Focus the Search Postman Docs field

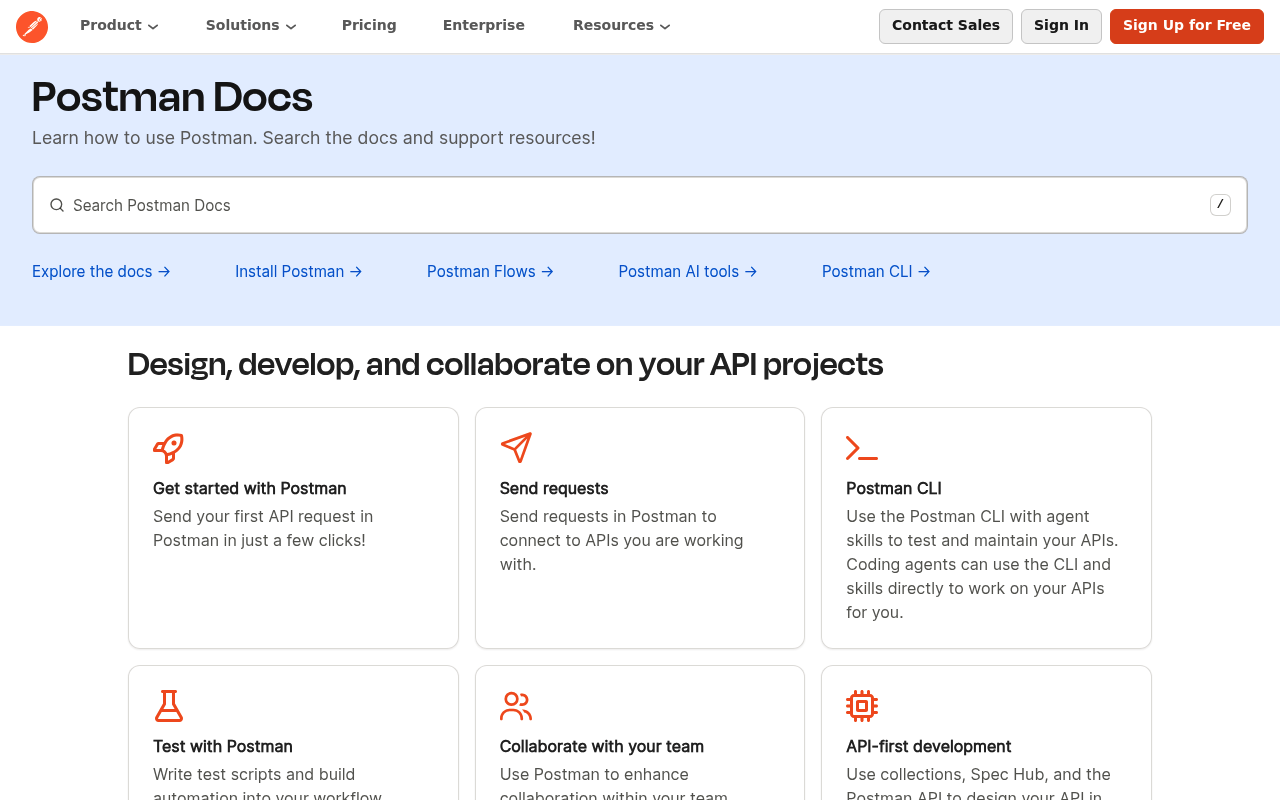[640, 205]
